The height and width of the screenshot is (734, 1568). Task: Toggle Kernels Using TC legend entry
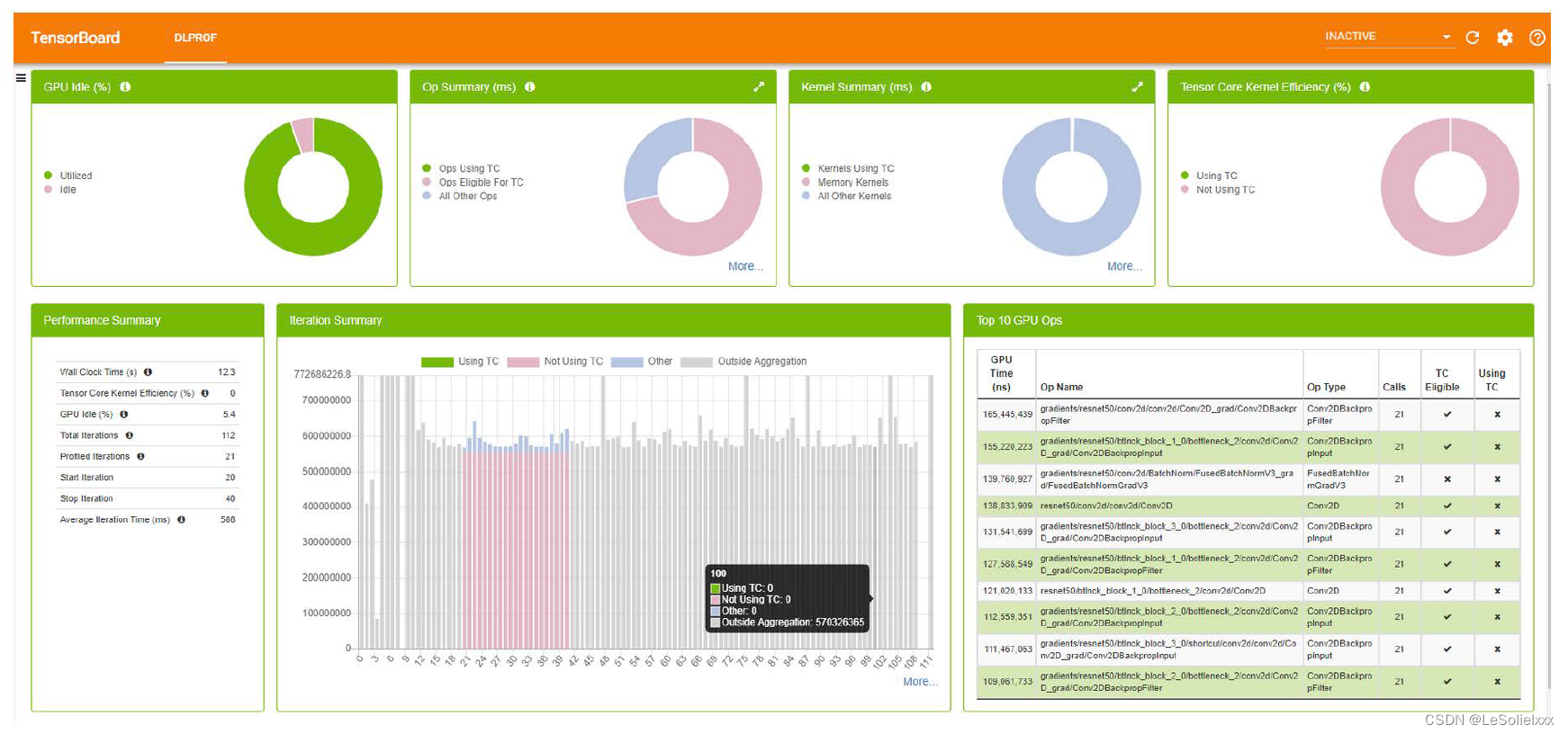click(x=848, y=169)
